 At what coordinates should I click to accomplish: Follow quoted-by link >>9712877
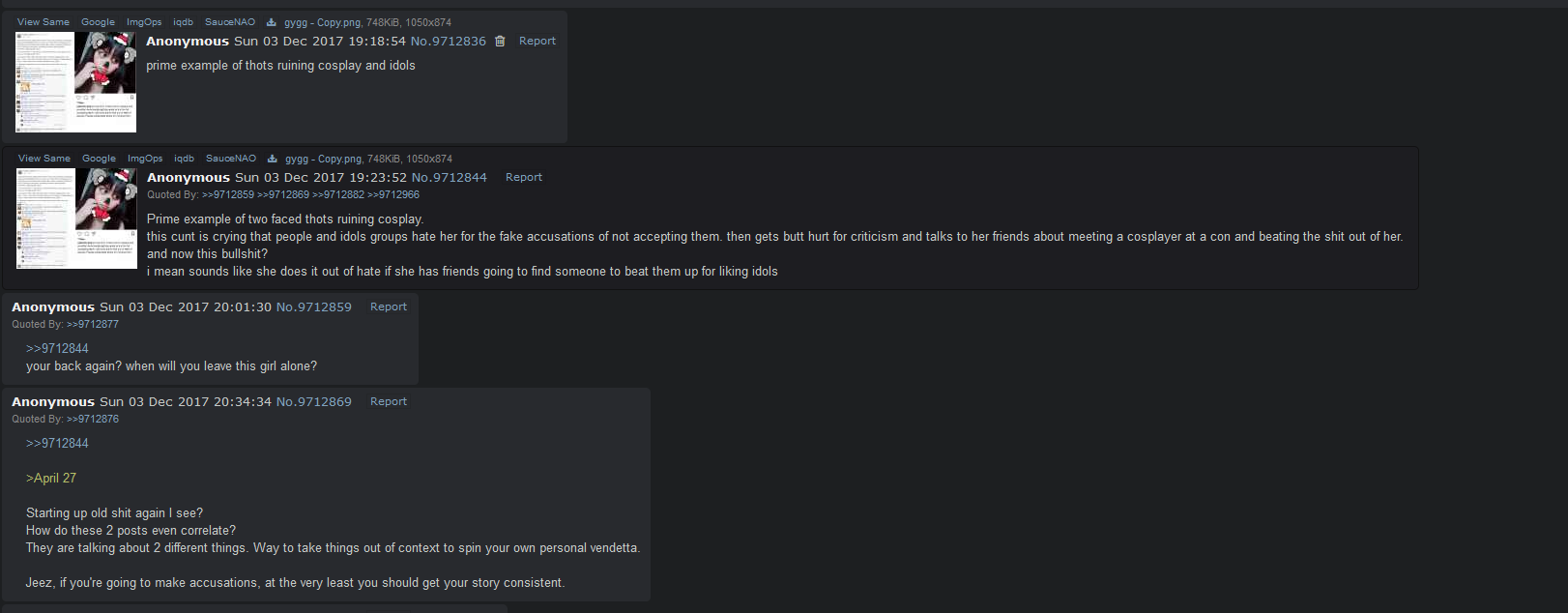pos(93,324)
